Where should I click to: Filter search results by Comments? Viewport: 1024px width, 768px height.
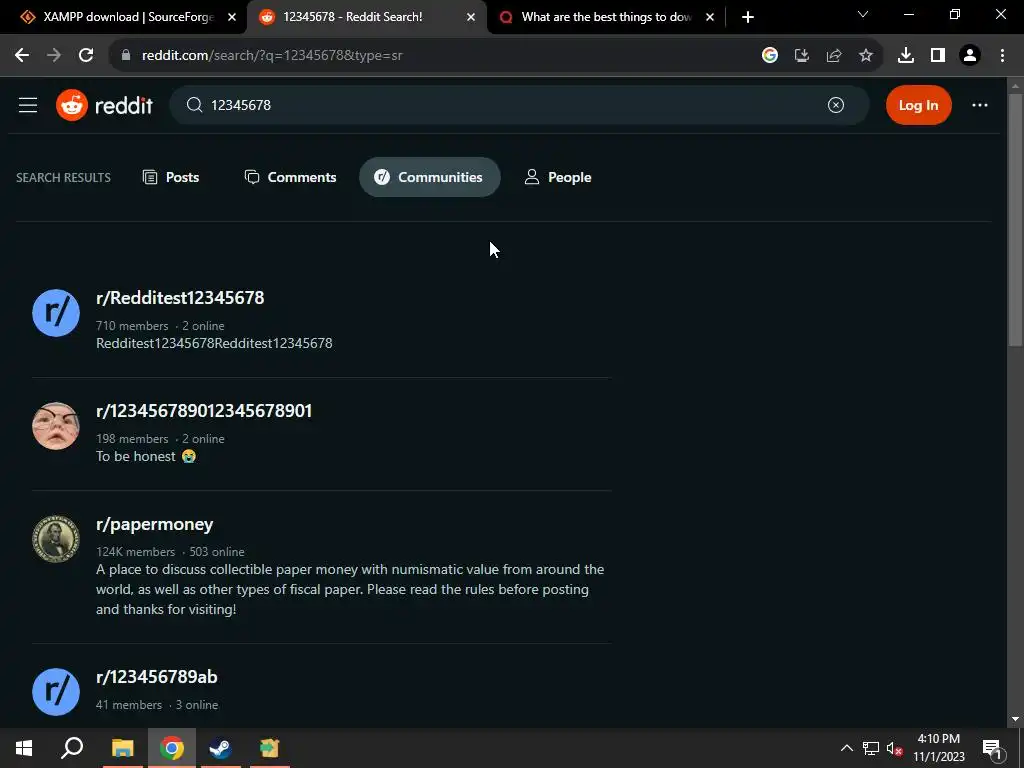pyautogui.click(x=291, y=177)
